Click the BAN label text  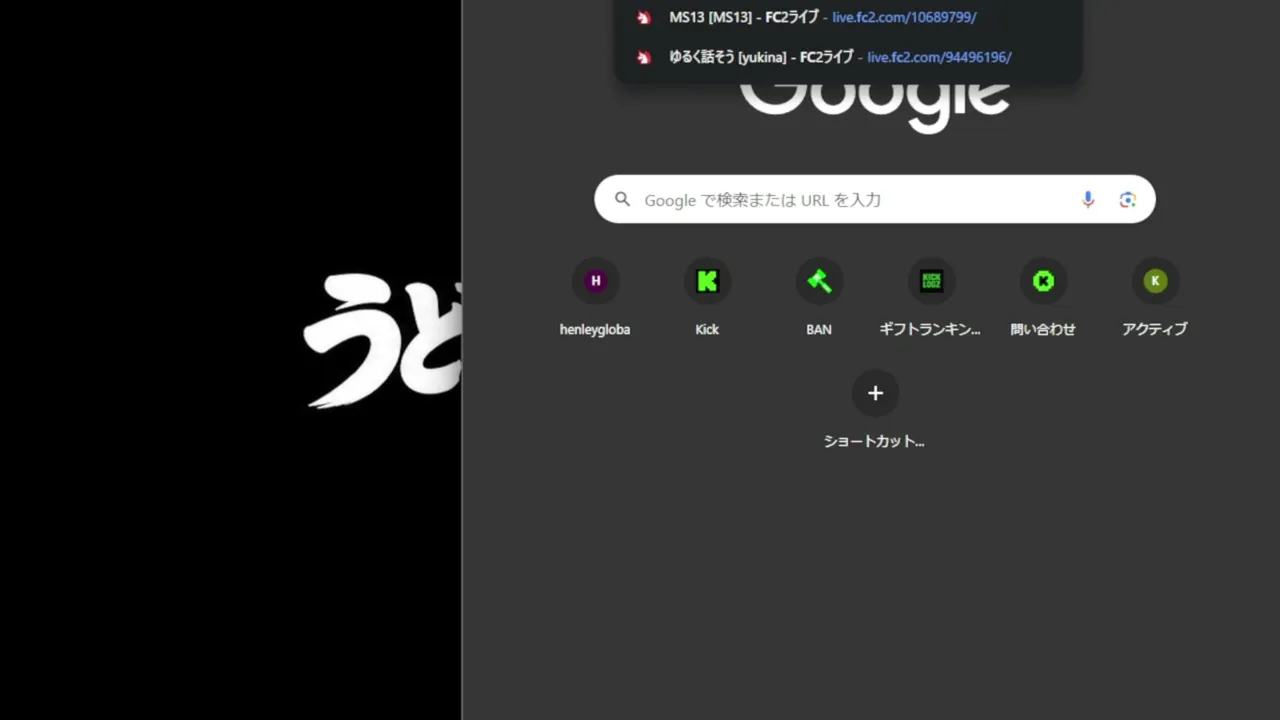click(819, 329)
